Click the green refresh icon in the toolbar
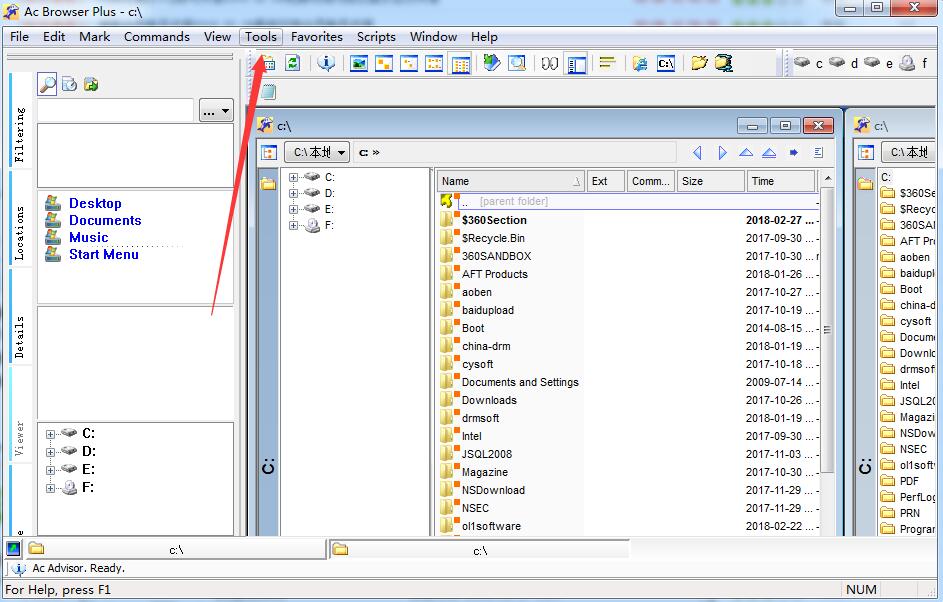The image size is (943, 602). coord(293,63)
